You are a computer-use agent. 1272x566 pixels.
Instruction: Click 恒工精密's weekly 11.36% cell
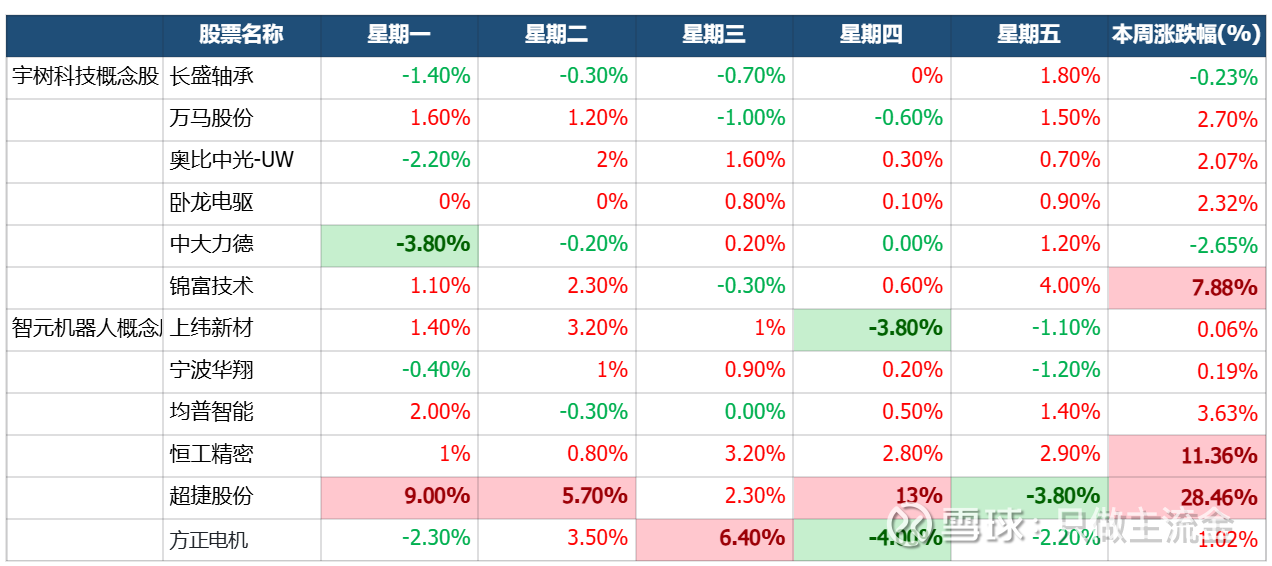pyautogui.click(x=1186, y=455)
